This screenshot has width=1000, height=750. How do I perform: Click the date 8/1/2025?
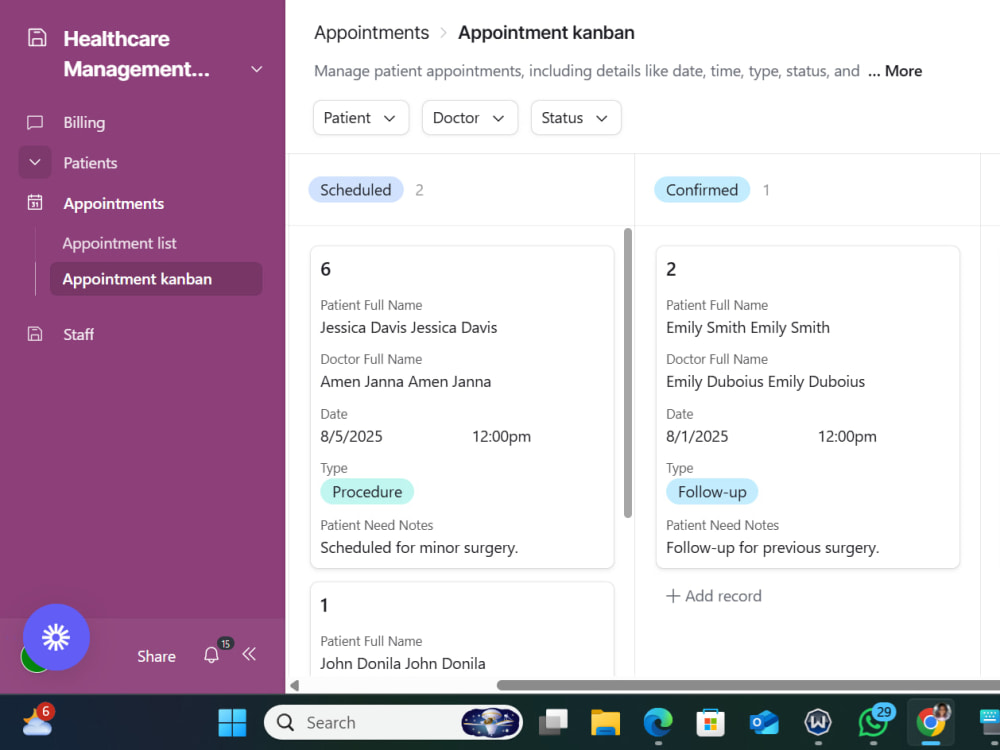[697, 436]
